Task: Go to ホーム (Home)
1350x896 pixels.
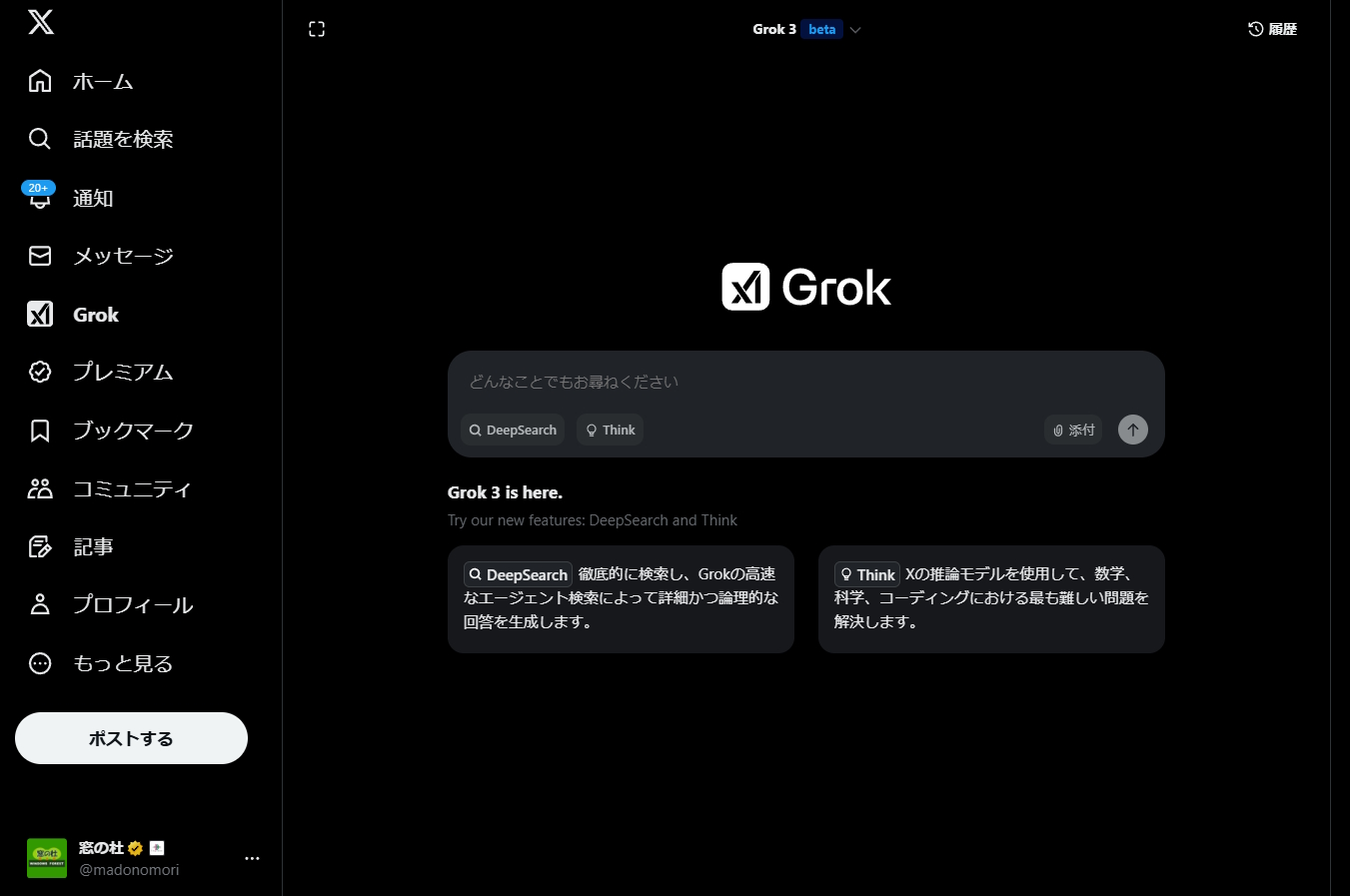Action: 104,81
